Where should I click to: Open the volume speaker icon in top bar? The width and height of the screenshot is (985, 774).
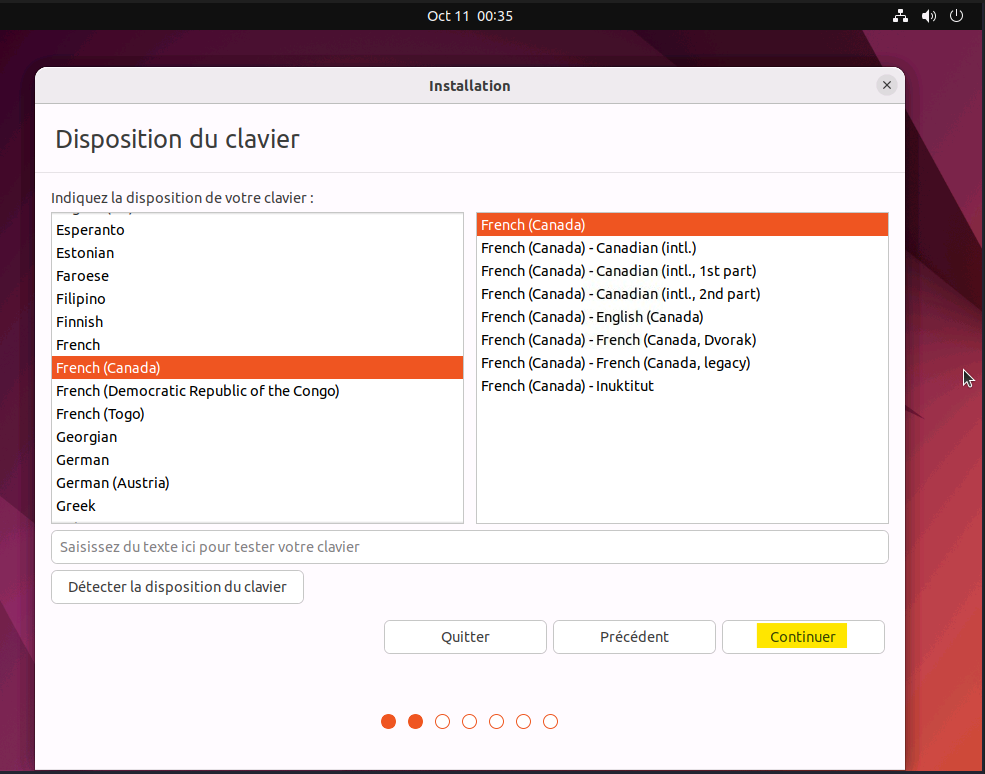point(928,16)
